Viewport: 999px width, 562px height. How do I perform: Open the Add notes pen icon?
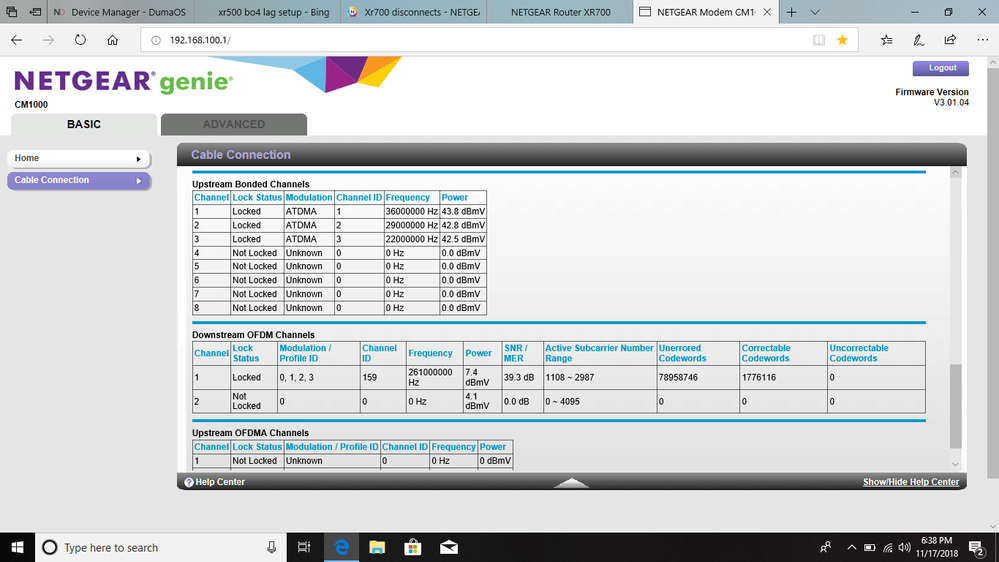(x=918, y=40)
